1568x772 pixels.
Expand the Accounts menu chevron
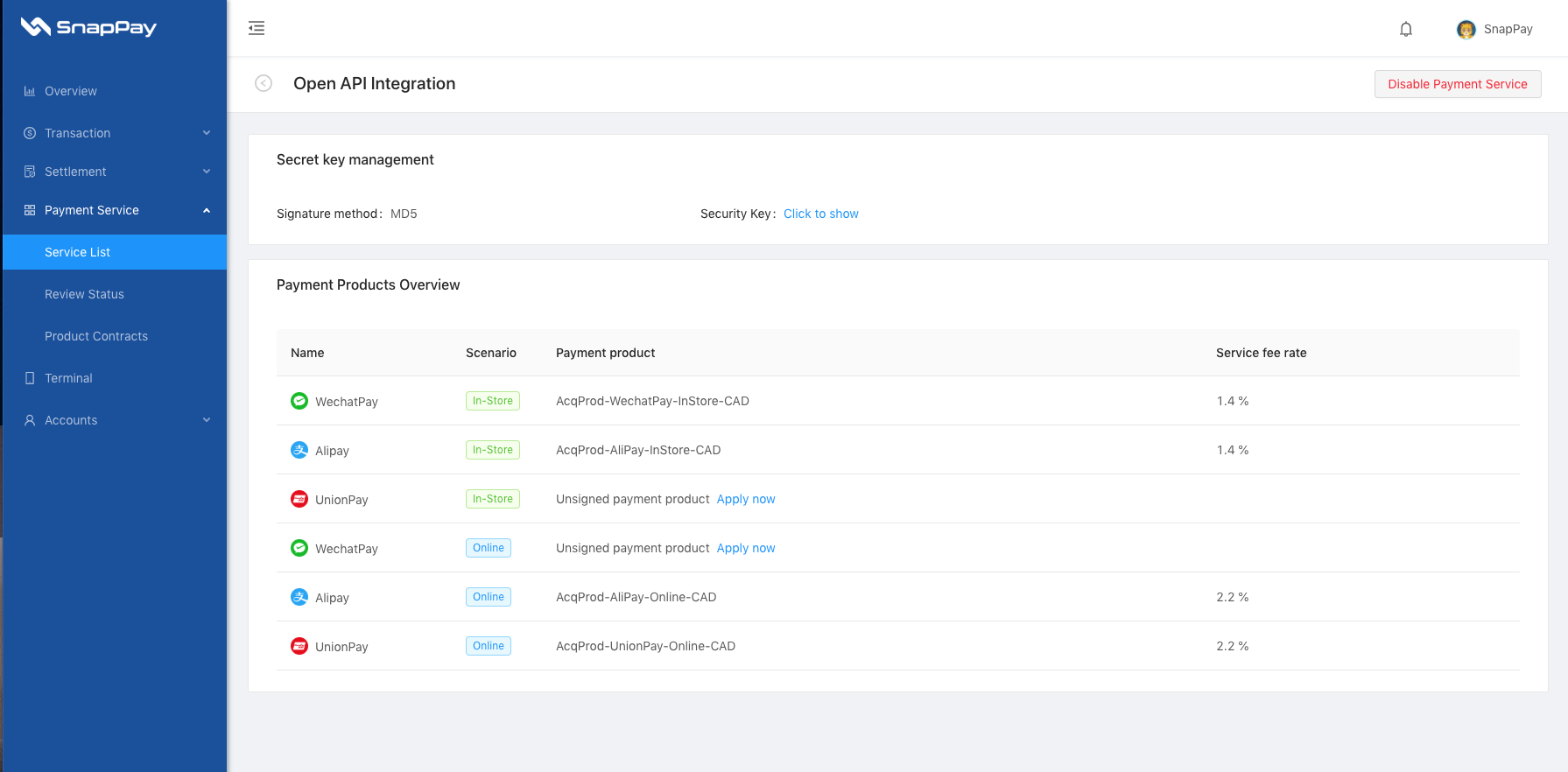pos(207,420)
